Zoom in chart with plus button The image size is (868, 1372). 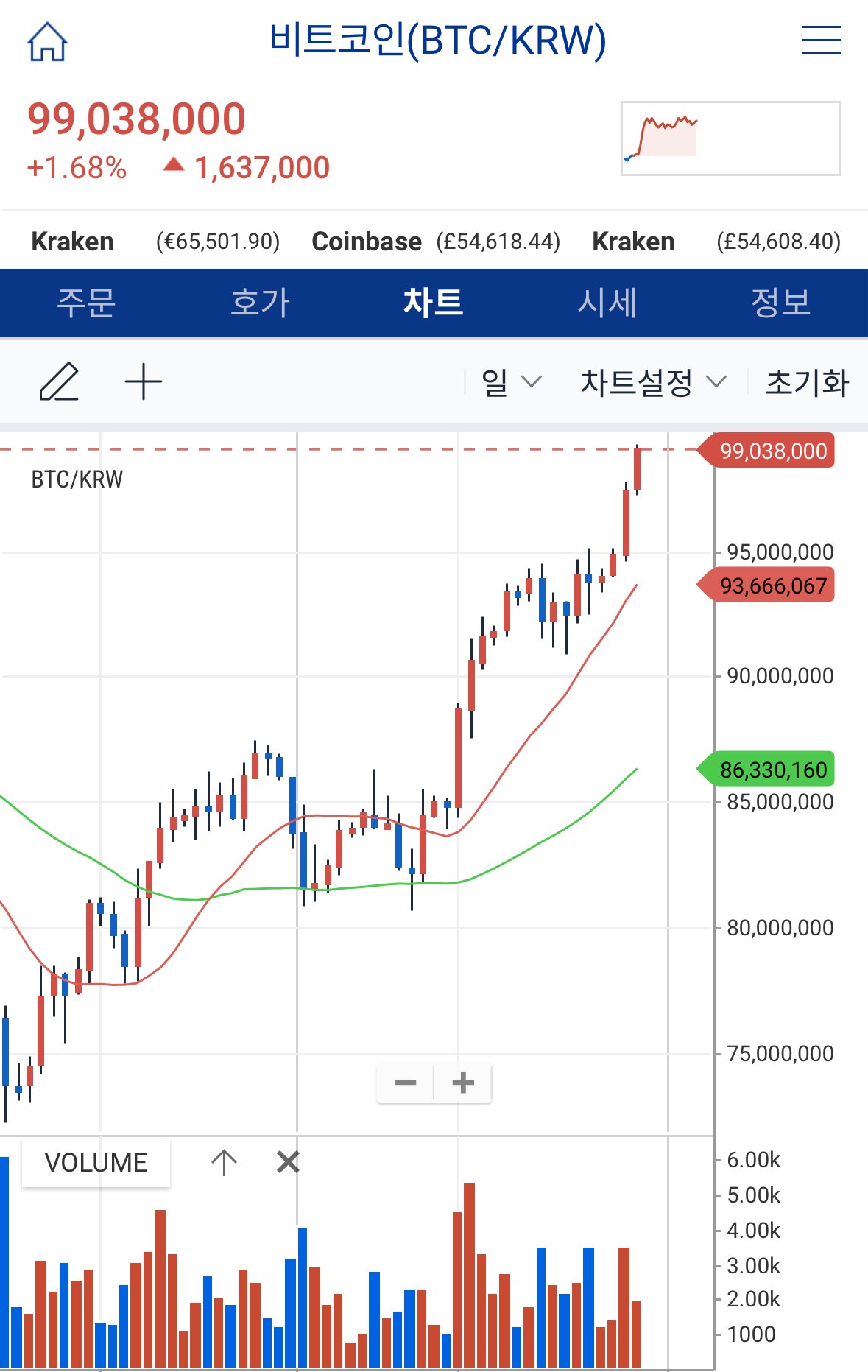(x=463, y=1083)
